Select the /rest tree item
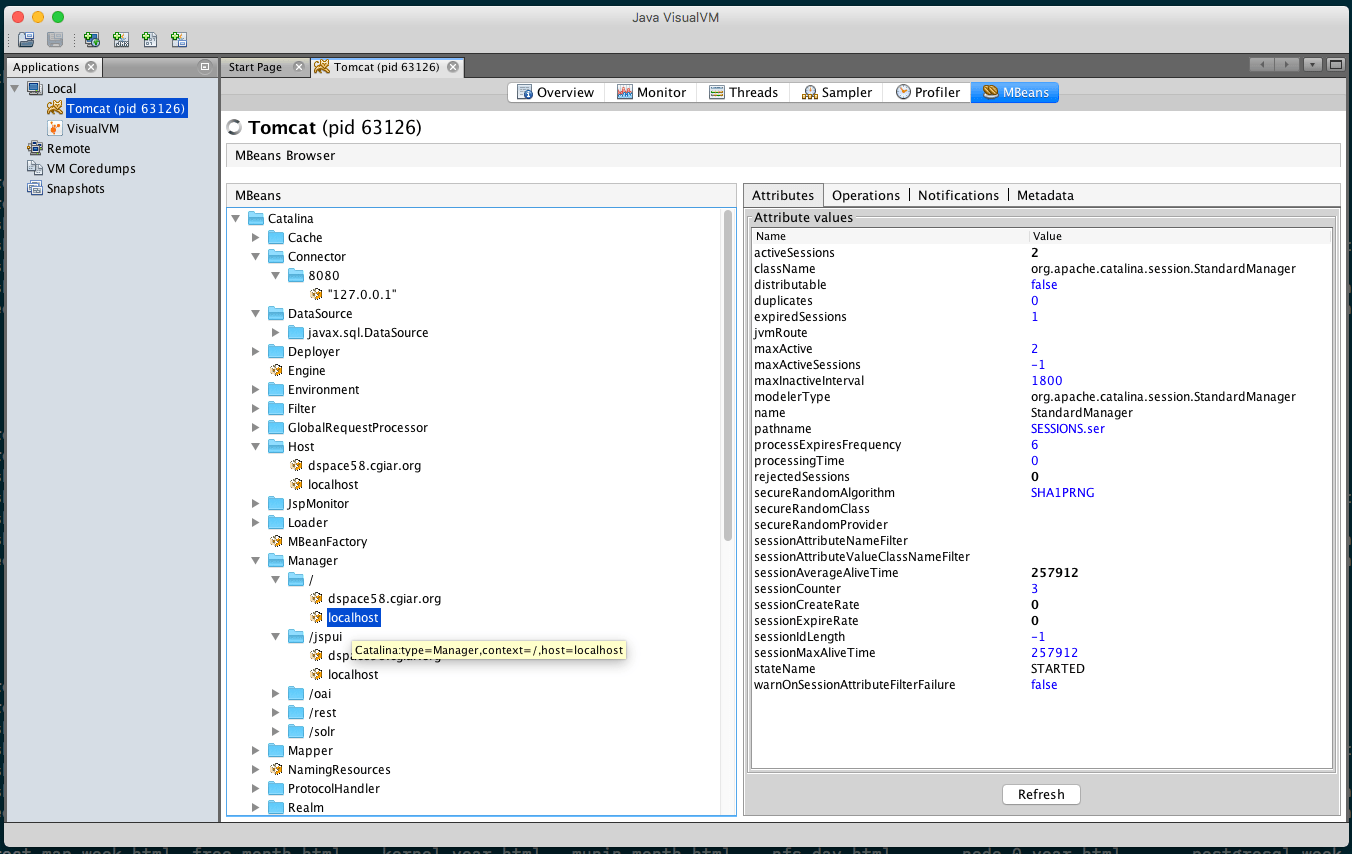The height and width of the screenshot is (854, 1352). click(322, 713)
